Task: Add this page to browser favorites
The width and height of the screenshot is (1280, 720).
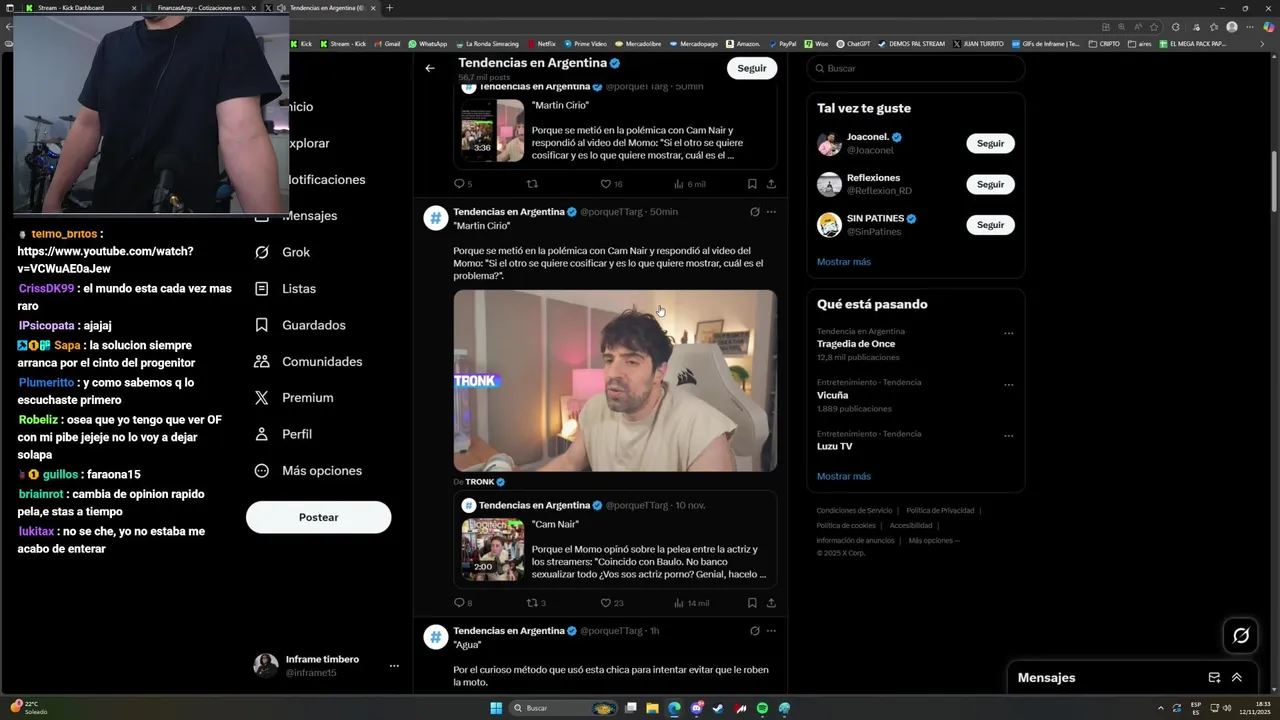Action: (x=1154, y=27)
